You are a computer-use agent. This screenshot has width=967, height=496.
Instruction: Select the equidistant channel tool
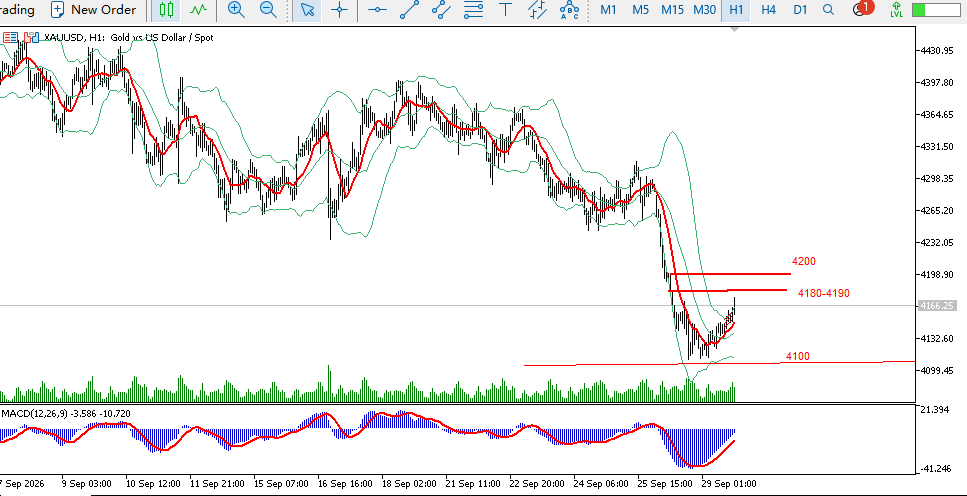pos(441,10)
